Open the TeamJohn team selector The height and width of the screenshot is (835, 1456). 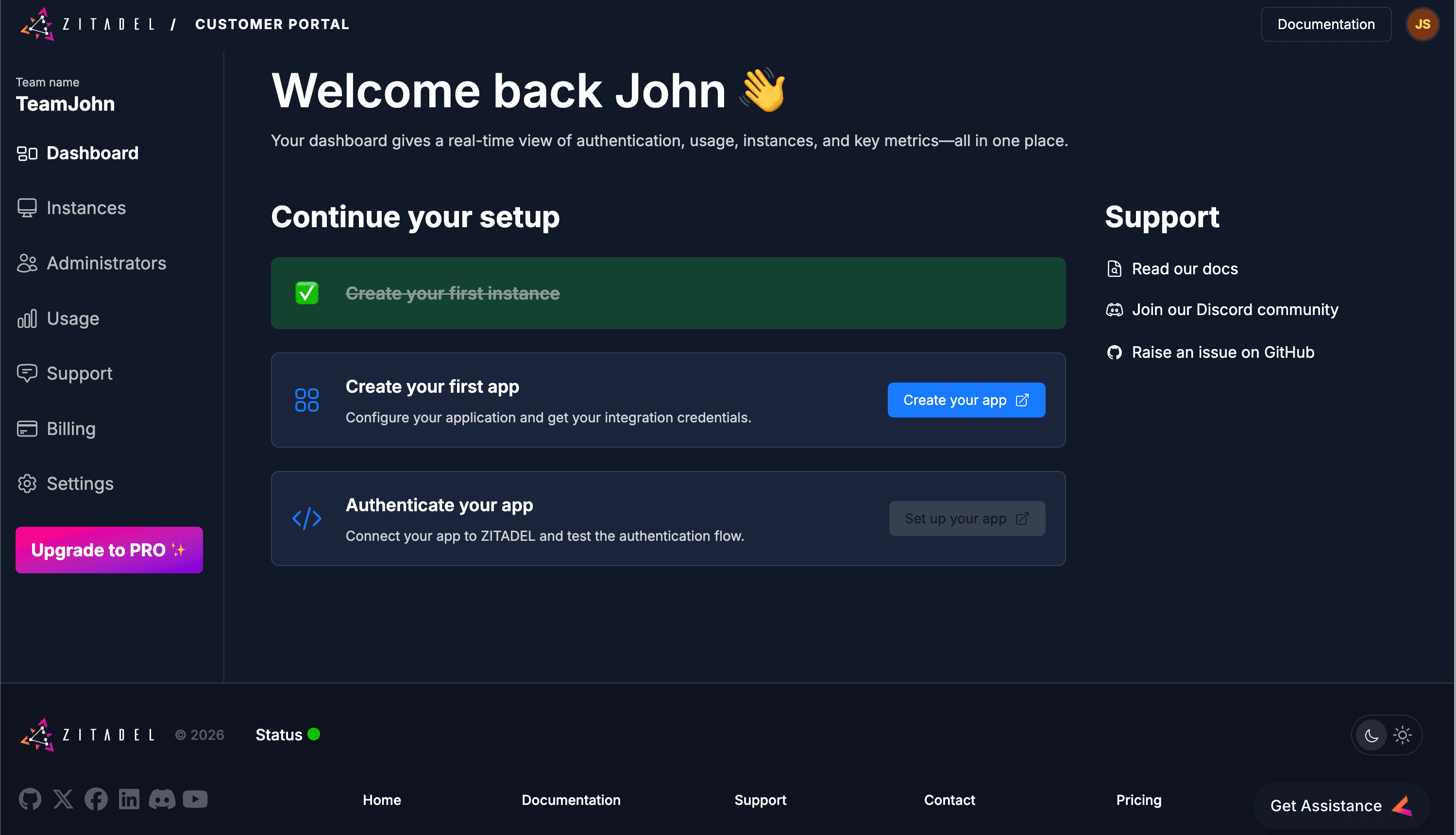click(66, 103)
